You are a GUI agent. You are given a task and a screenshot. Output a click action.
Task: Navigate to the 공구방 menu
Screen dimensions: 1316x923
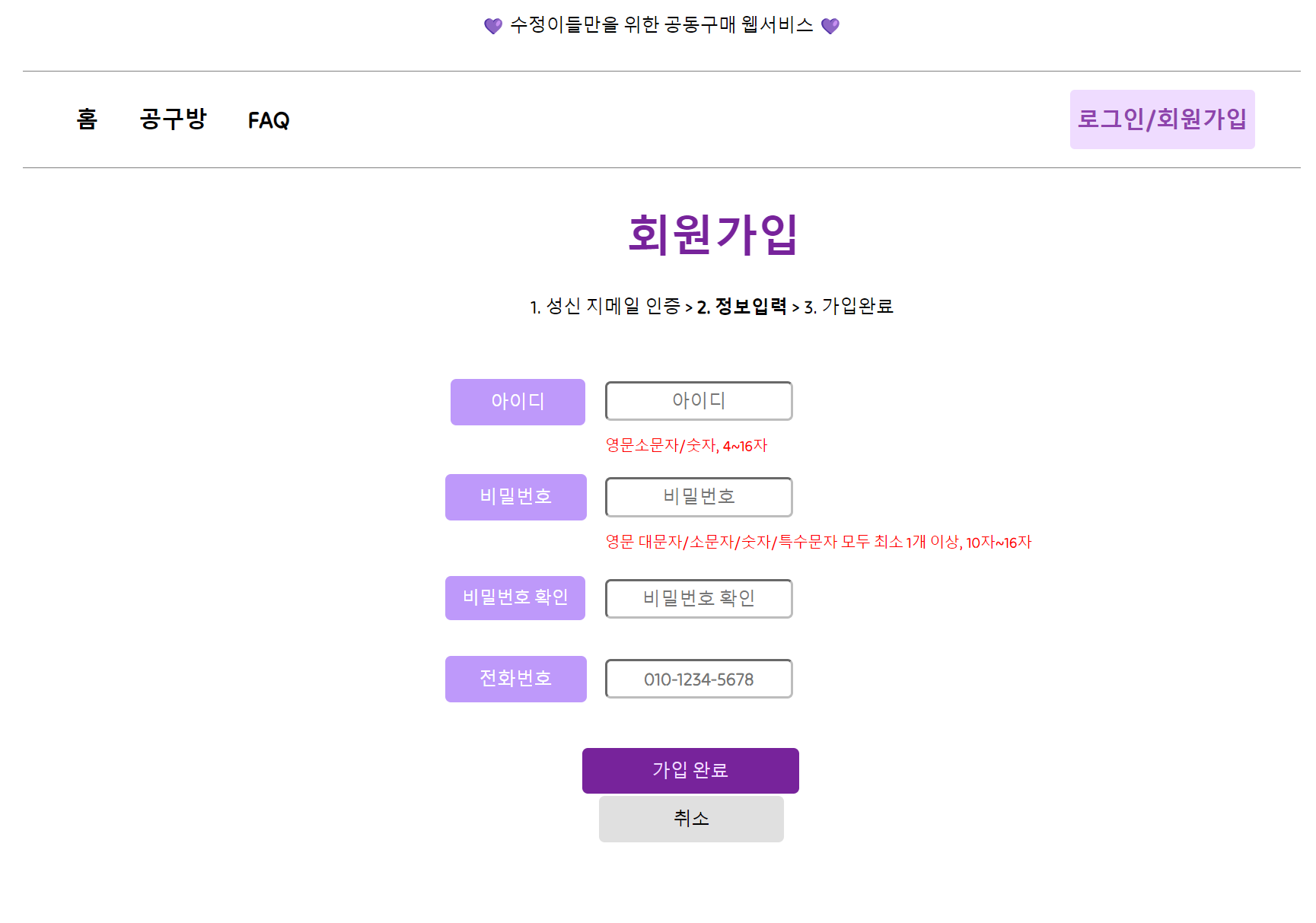pos(173,119)
